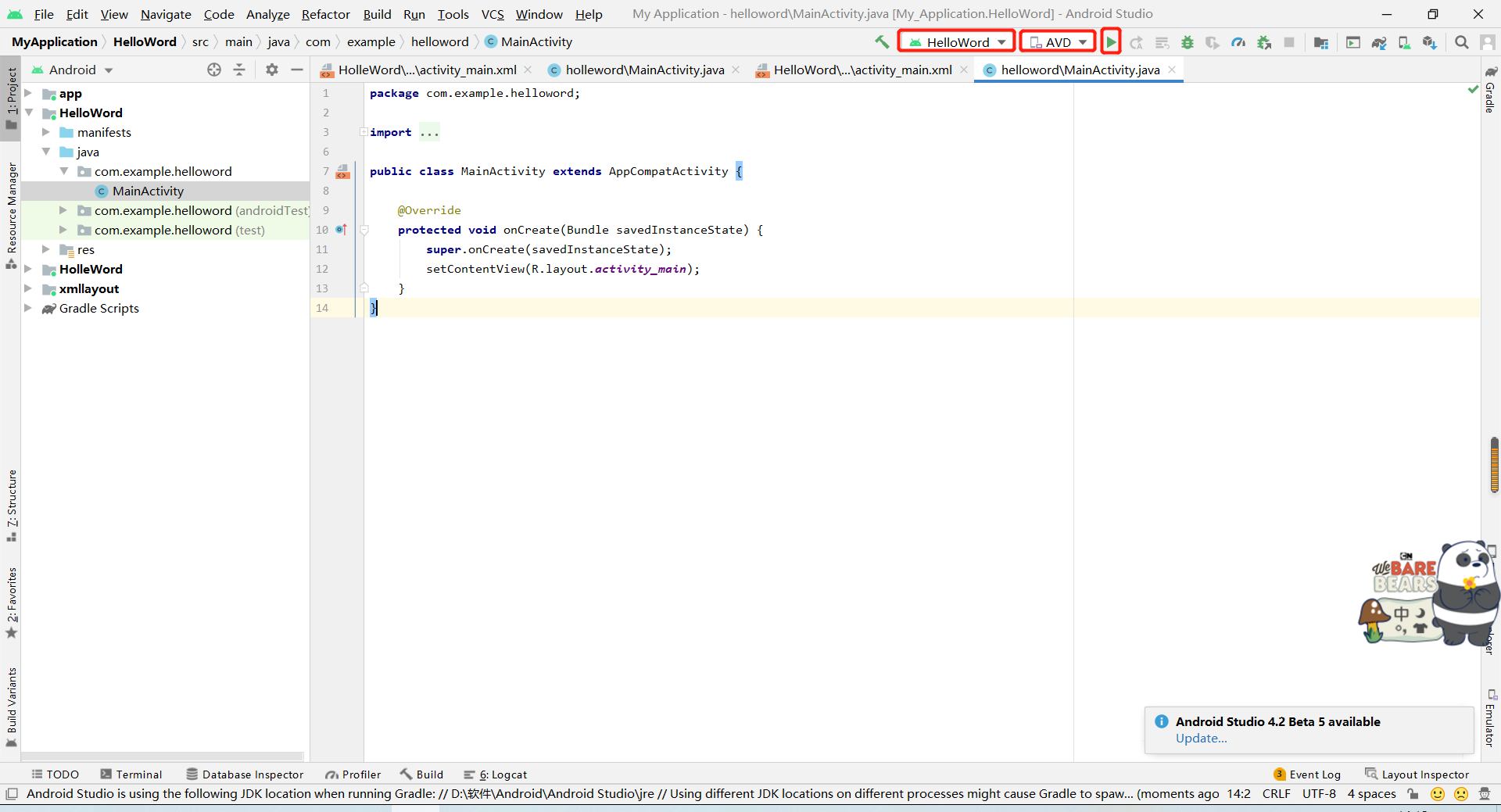This screenshot has height=812, width=1501.
Task: Open the project panel settings gear
Action: tap(272, 70)
